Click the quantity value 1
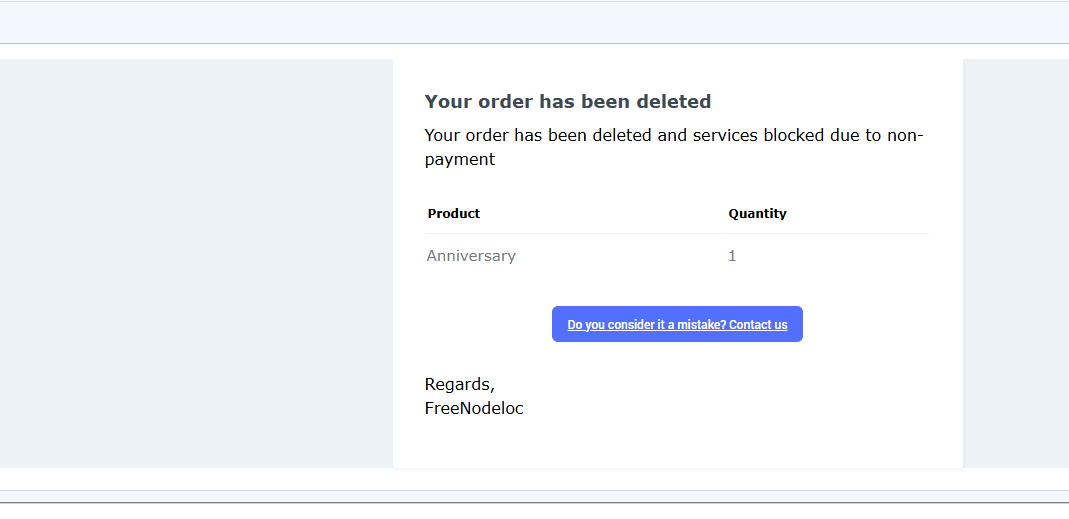Image resolution: width=1069 pixels, height=519 pixels. click(x=732, y=256)
